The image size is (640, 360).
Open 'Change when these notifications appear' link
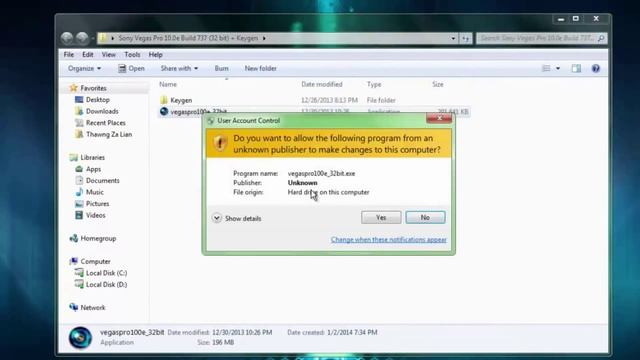tap(389, 240)
